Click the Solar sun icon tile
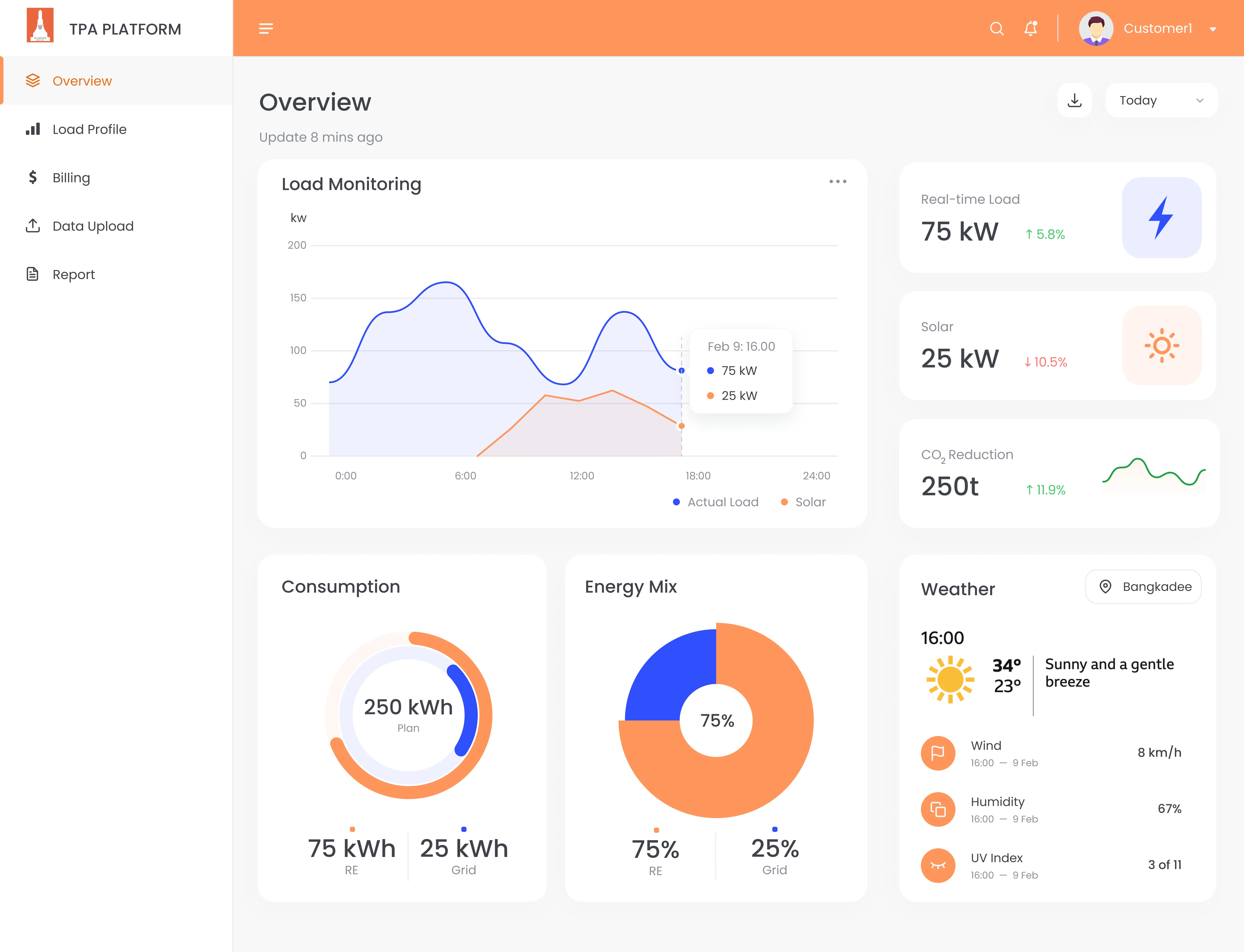The image size is (1244, 952). point(1161,345)
